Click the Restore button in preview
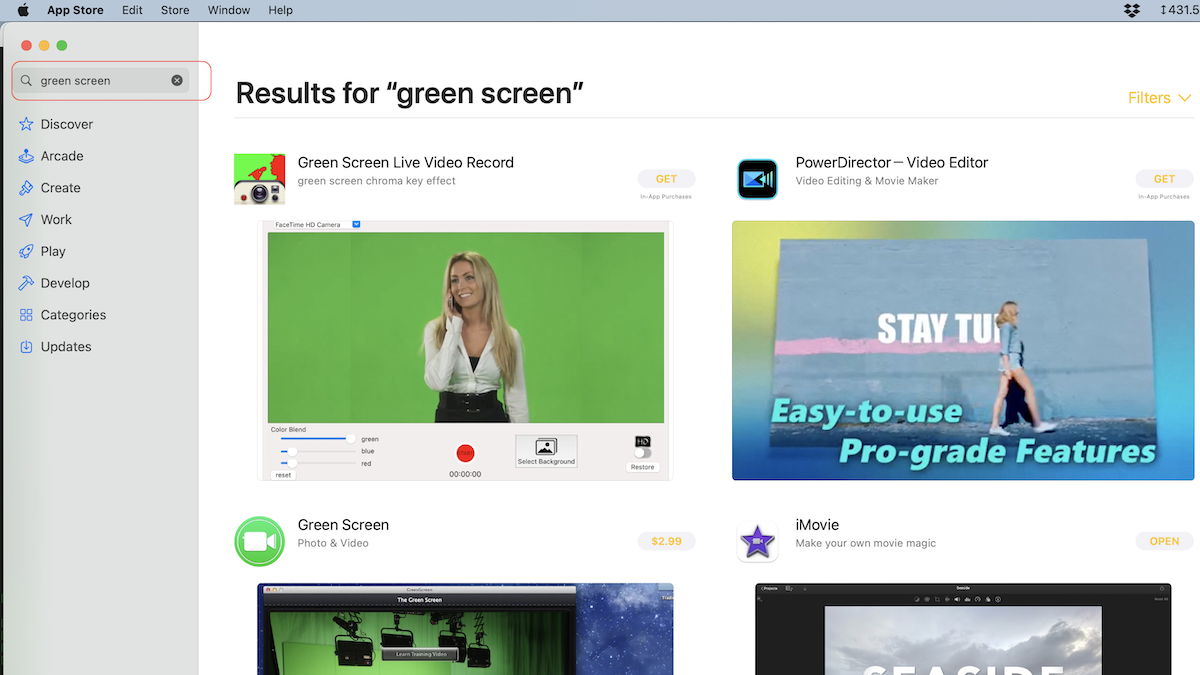 pyautogui.click(x=642, y=467)
